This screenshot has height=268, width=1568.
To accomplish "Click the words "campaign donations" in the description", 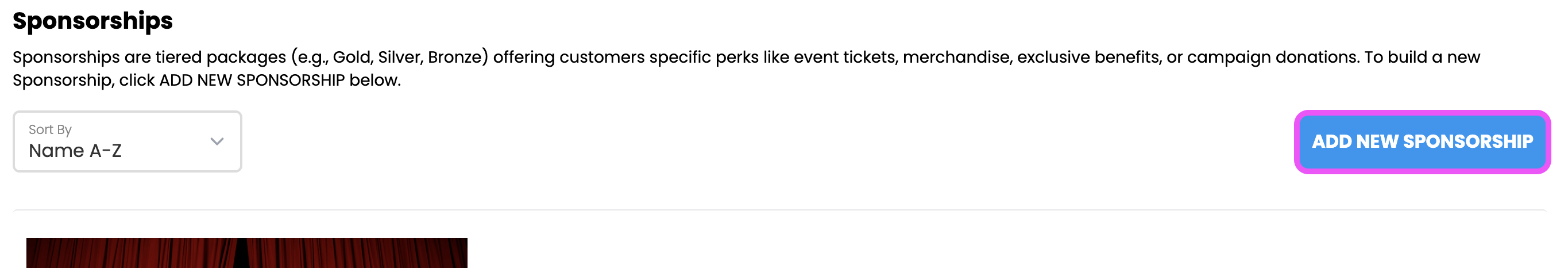I will click(1272, 56).
